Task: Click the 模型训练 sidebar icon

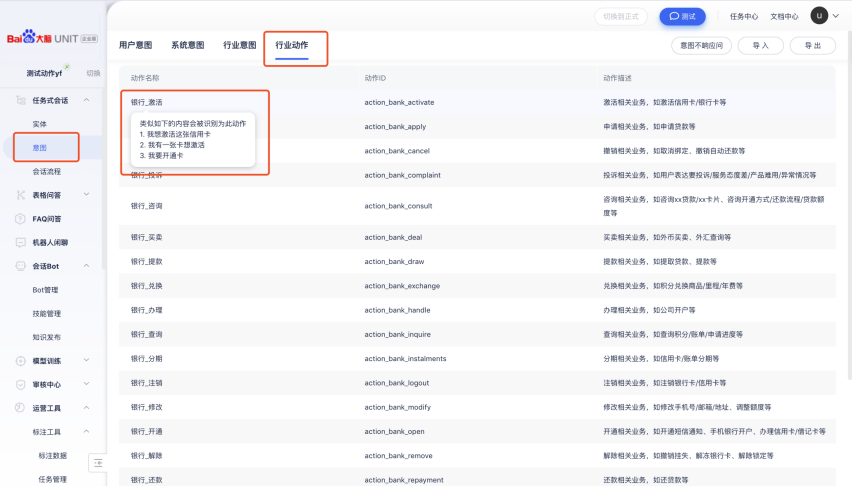Action: 21,361
